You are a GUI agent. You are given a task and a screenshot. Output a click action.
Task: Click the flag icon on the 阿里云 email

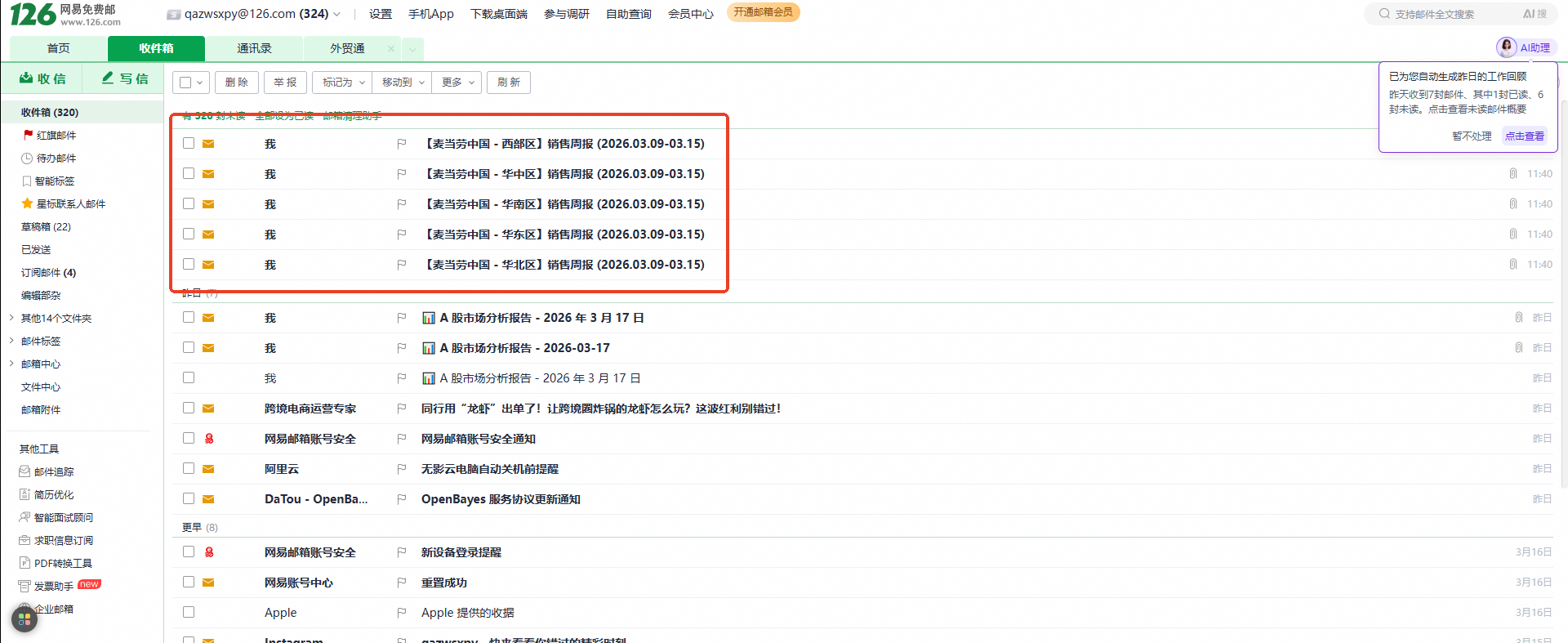tap(401, 469)
